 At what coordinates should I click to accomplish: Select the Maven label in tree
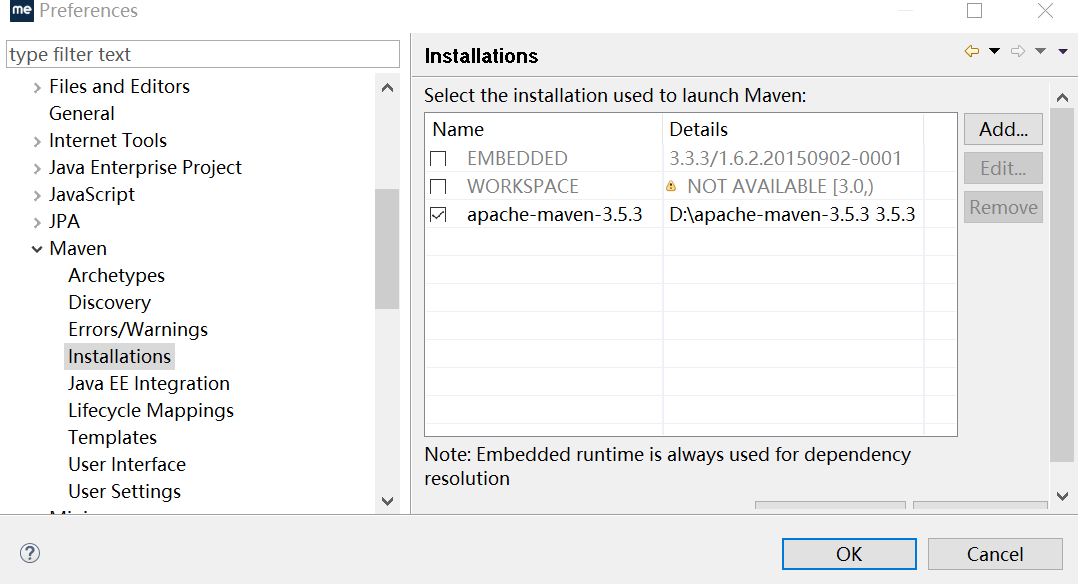(78, 248)
